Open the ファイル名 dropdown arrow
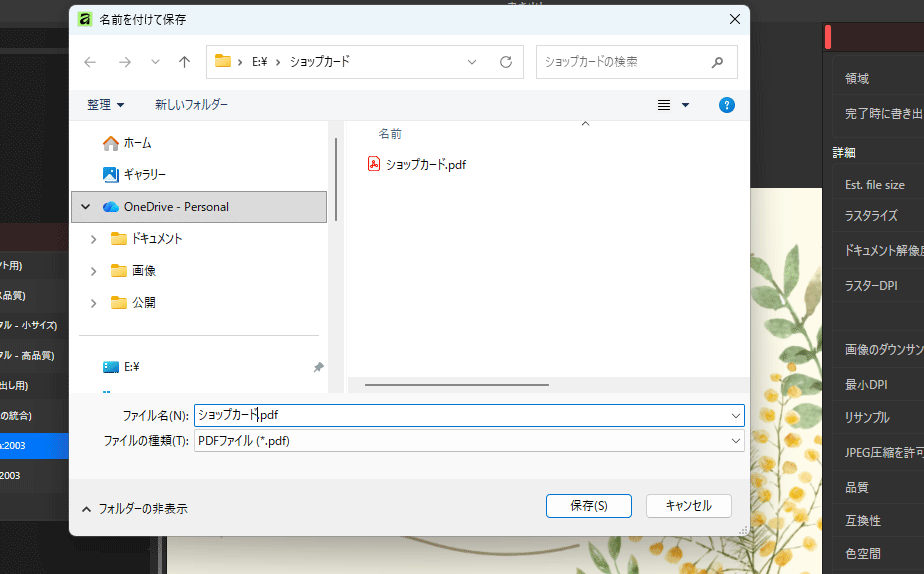The height and width of the screenshot is (574, 924). tap(735, 415)
